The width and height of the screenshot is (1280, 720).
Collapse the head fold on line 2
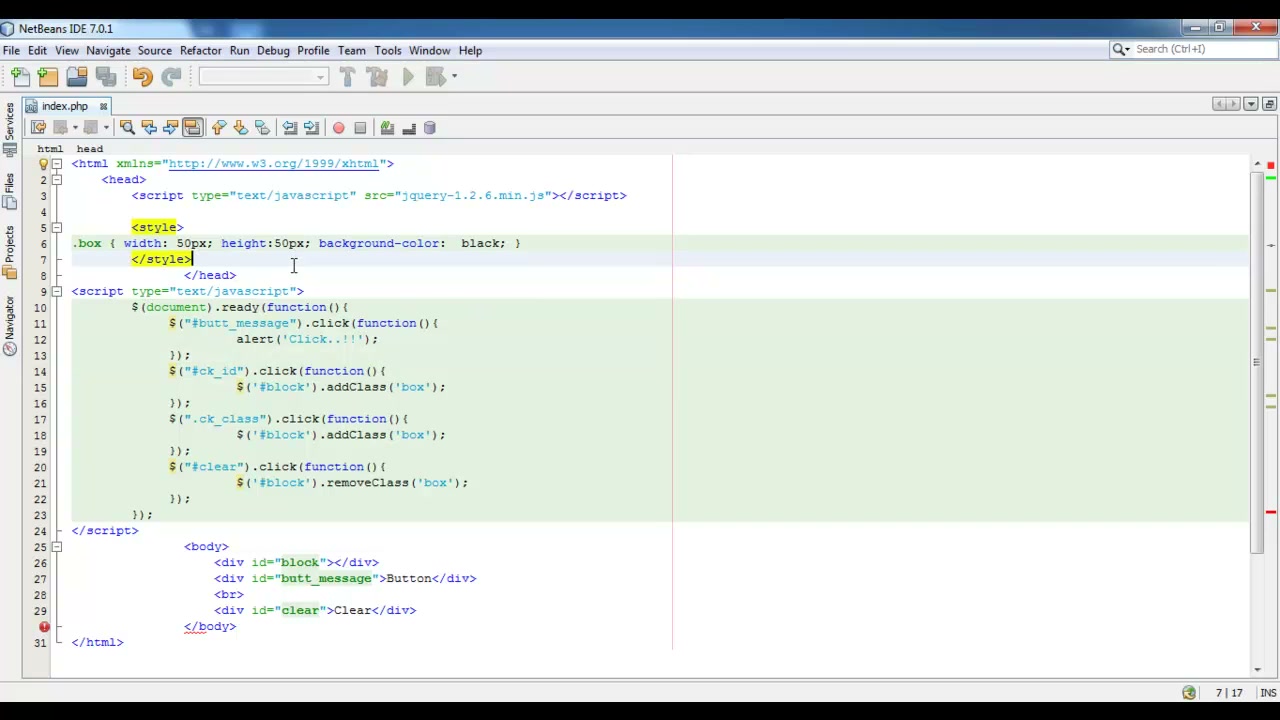57,179
